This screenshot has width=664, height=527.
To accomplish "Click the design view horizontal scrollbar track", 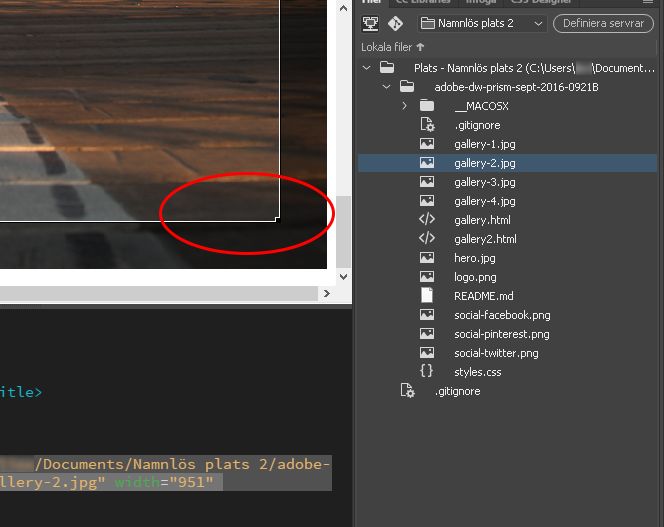I will (x=159, y=293).
